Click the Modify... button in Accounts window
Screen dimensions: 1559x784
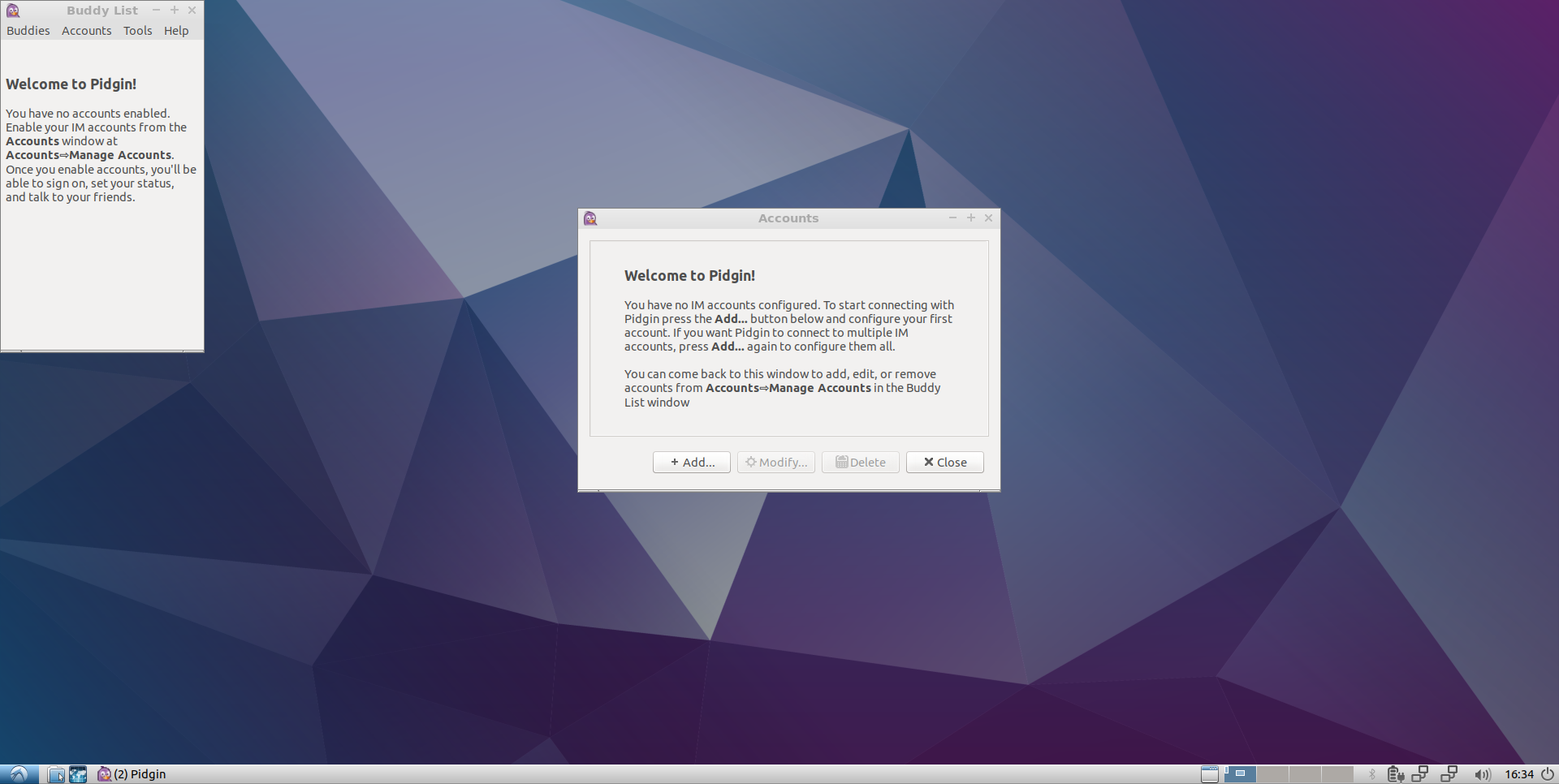coord(776,463)
